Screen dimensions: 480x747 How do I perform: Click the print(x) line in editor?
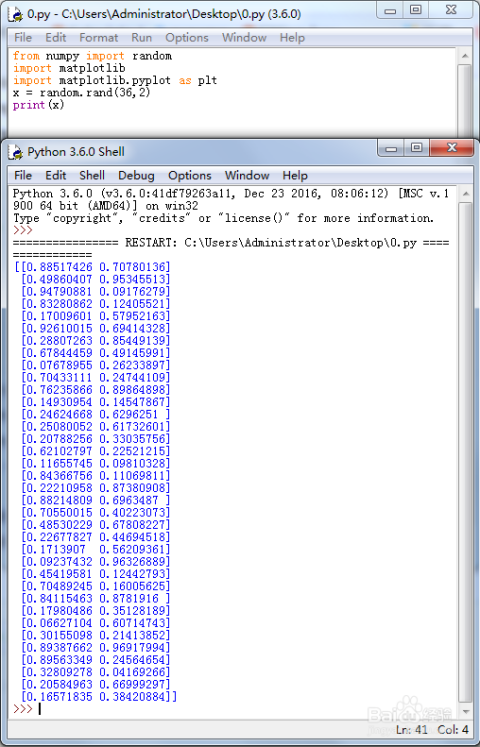(x=39, y=105)
